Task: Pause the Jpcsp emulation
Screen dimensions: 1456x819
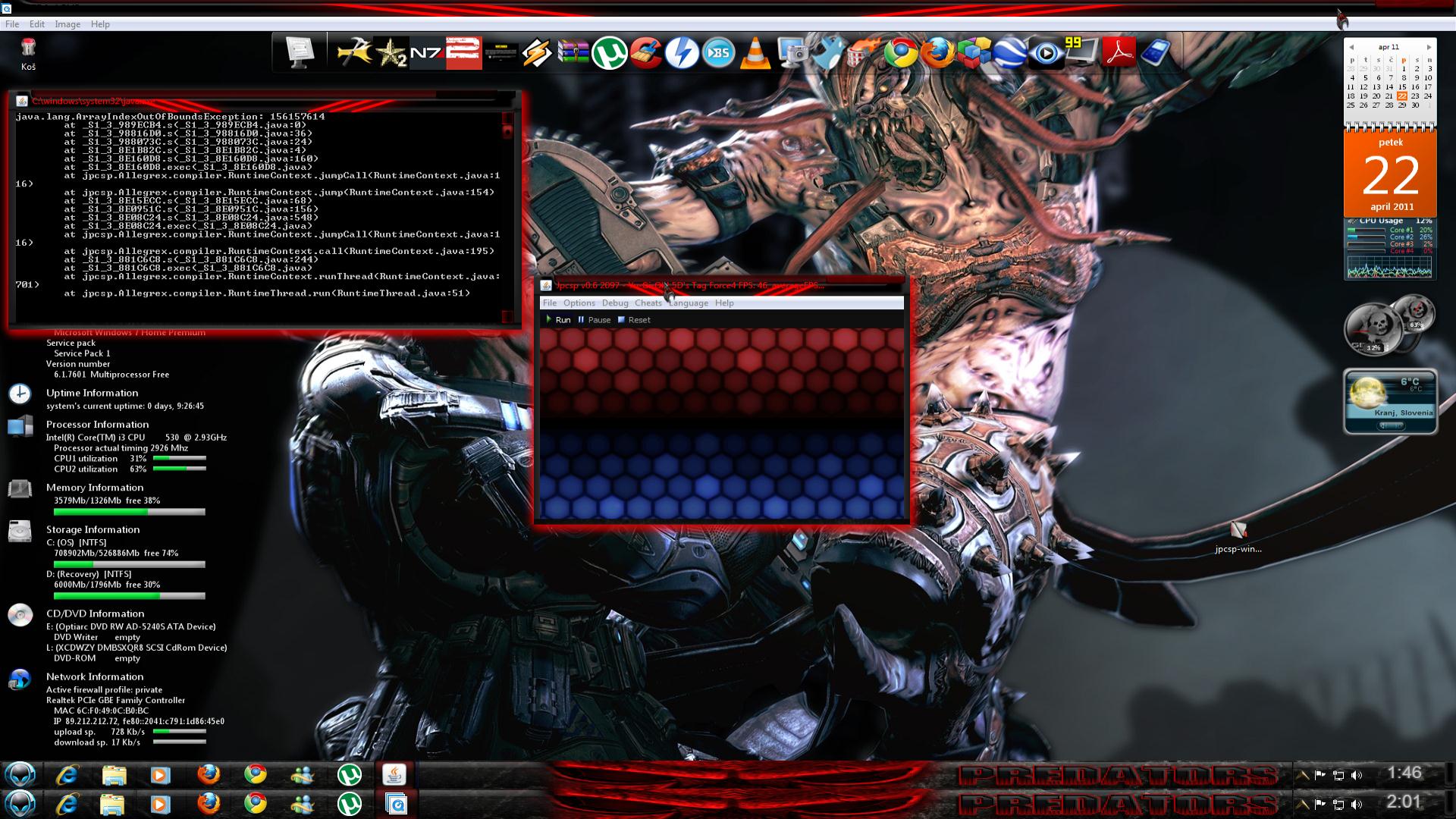Action: click(x=594, y=320)
